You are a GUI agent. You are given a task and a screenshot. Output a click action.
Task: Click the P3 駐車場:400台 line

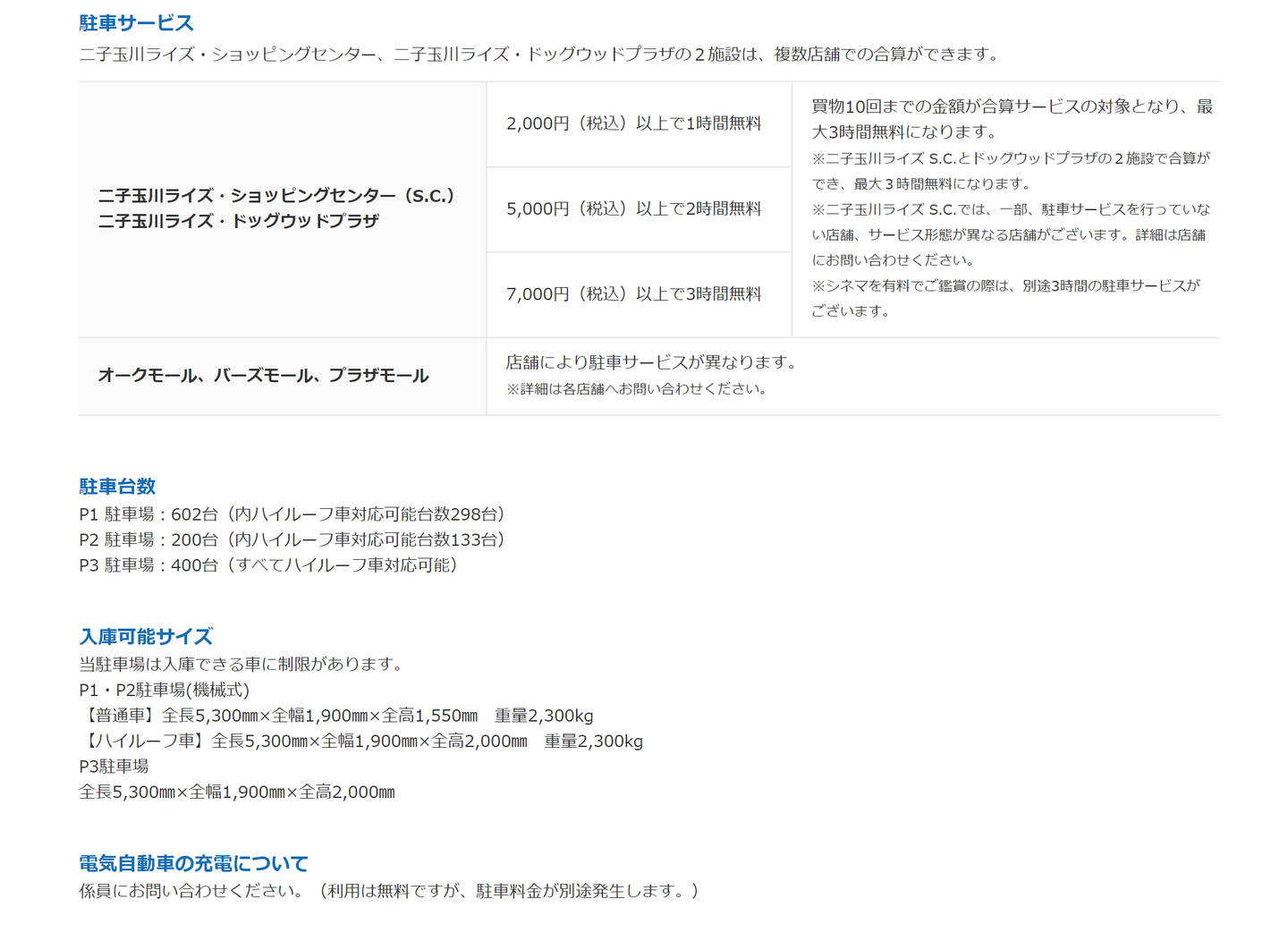pos(269,565)
